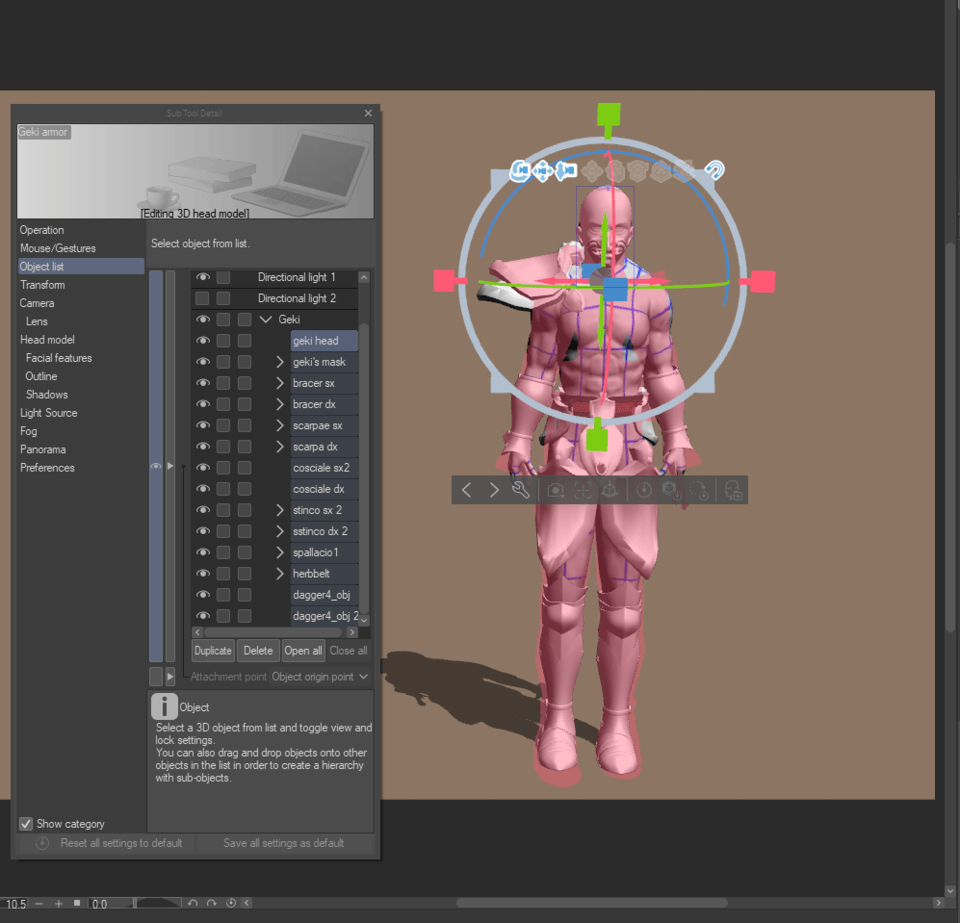The image size is (960, 923).
Task: Hide Directional light 1 using eye icon
Action: 203,277
